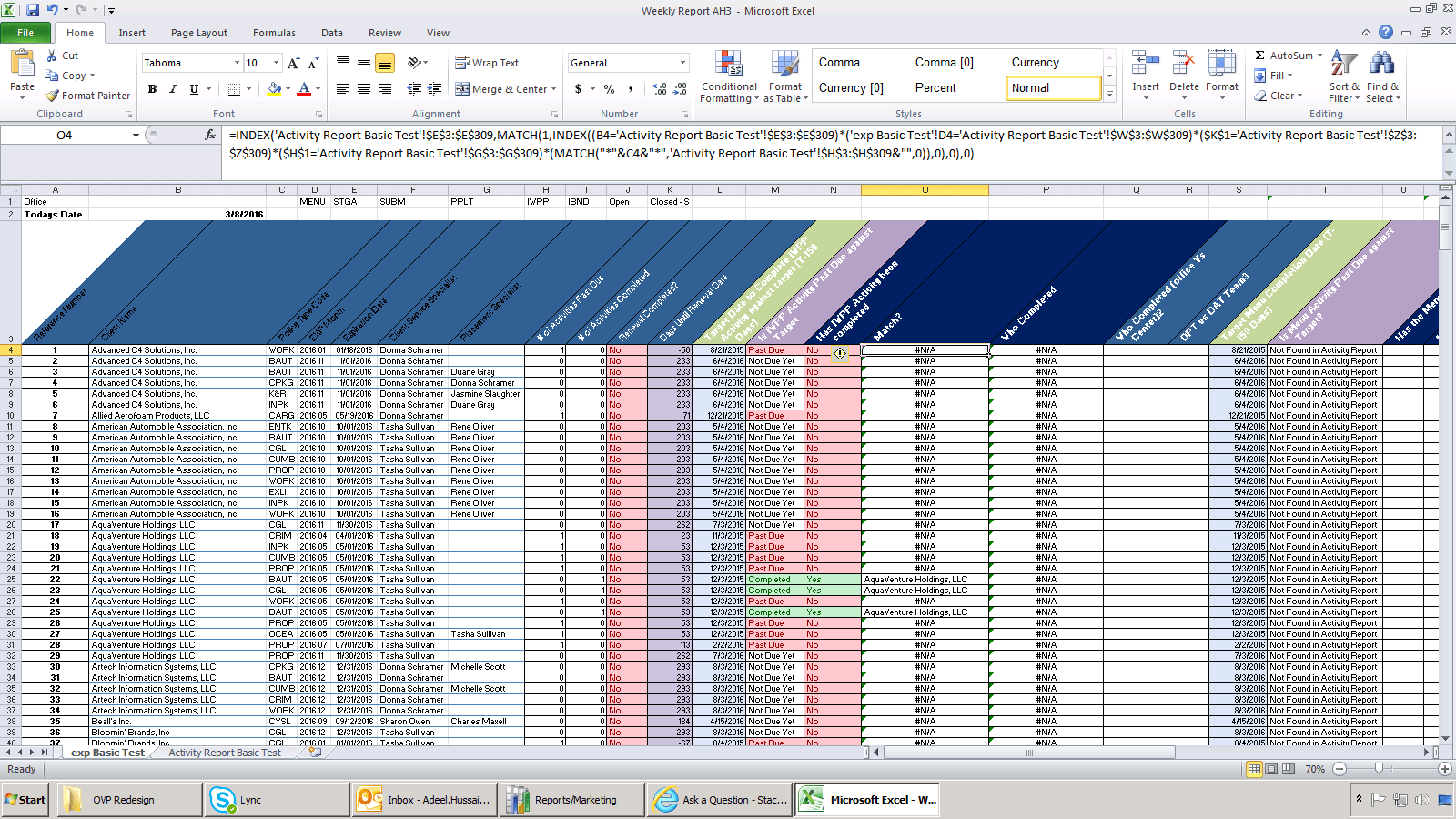This screenshot has width=1456, height=819.
Task: Open the Fill Color dropdown arrow
Action: [x=288, y=89]
